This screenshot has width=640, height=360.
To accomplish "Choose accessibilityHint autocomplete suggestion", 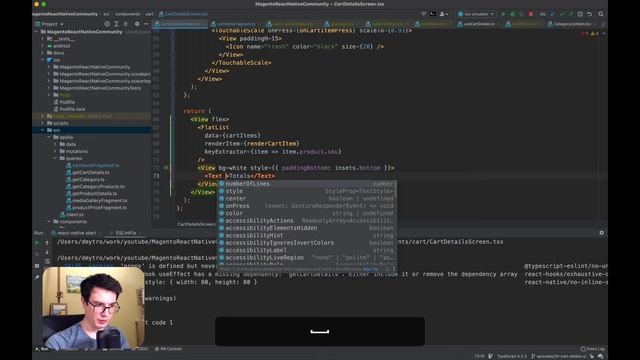I will click(306, 235).
